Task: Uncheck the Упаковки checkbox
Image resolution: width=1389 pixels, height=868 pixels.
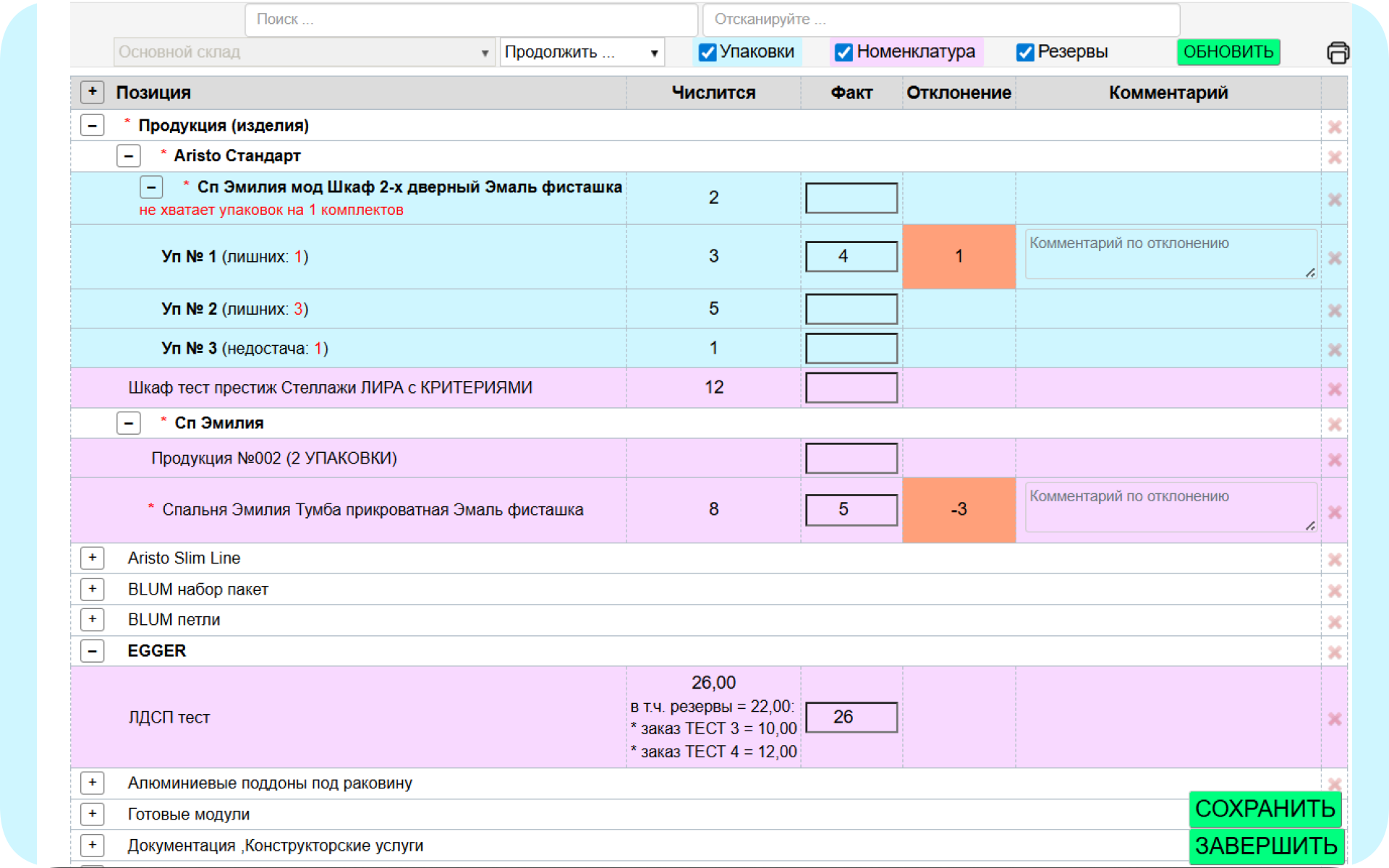Action: point(708,52)
